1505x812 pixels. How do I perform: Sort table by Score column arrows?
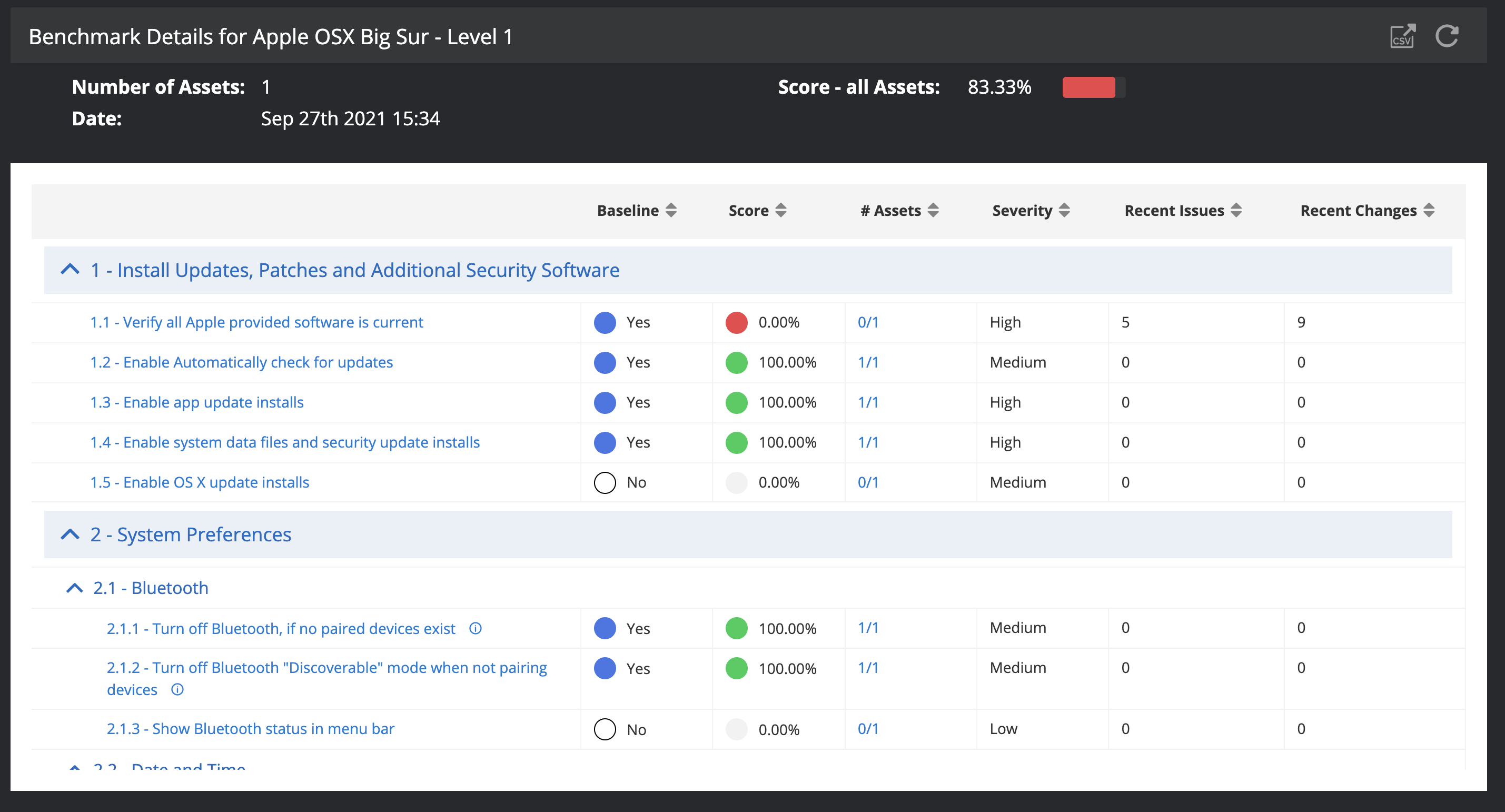click(780, 210)
